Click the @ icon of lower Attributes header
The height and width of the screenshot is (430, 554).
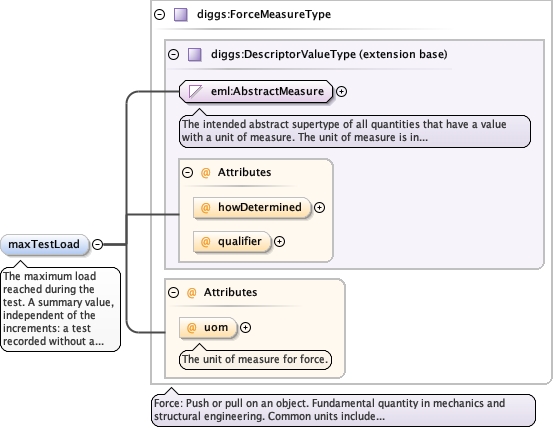pyautogui.click(x=191, y=293)
